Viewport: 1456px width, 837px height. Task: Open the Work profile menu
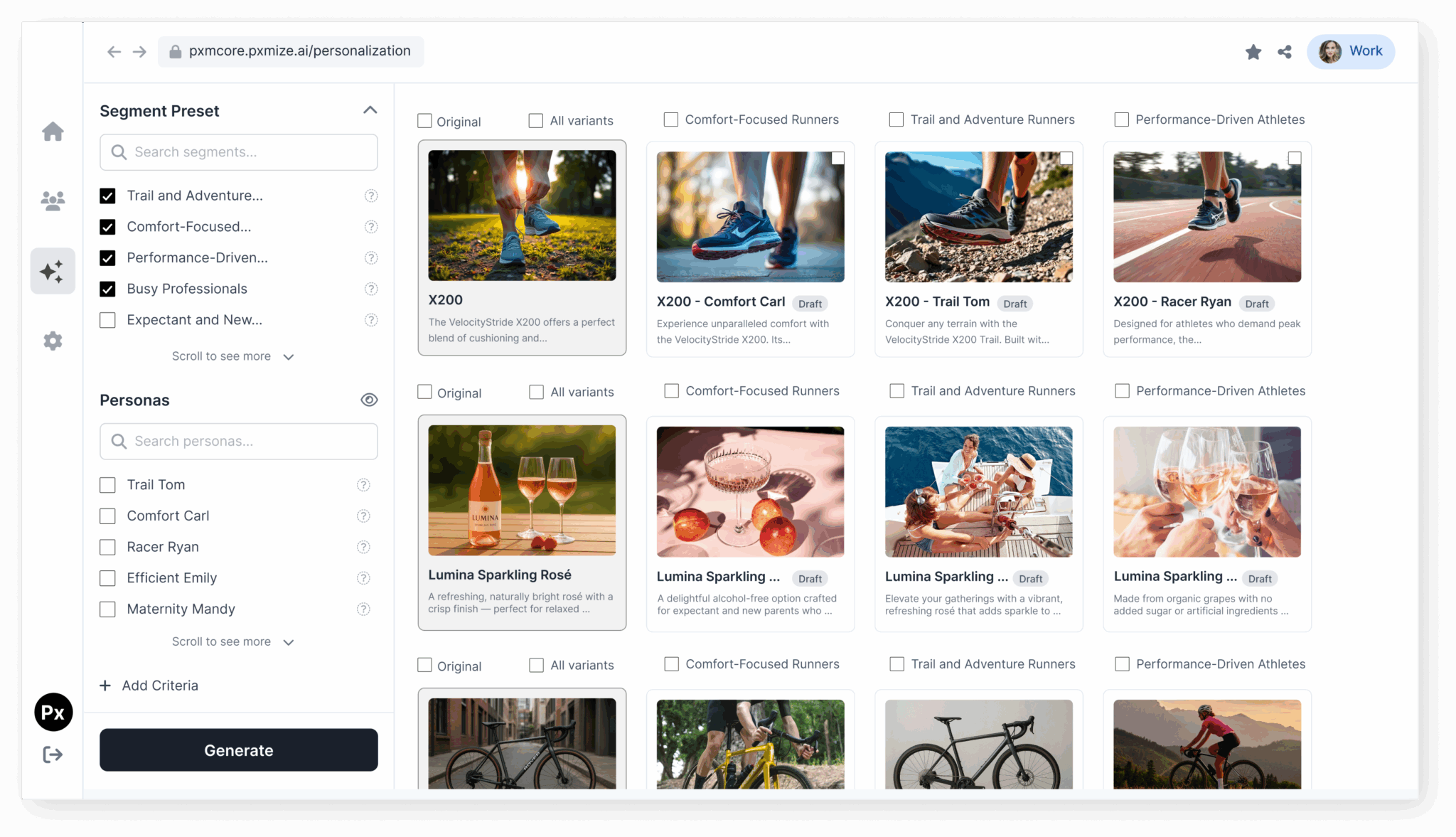tap(1350, 51)
